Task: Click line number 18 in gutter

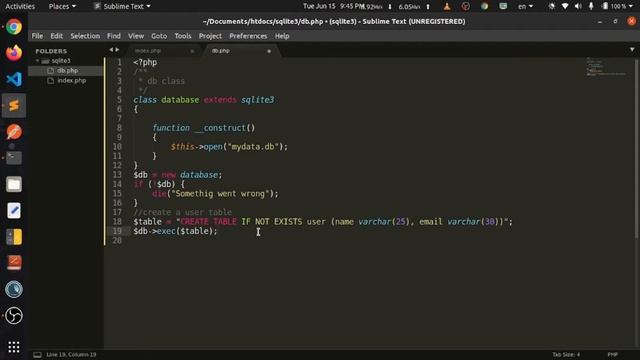Action: pyautogui.click(x=117, y=222)
